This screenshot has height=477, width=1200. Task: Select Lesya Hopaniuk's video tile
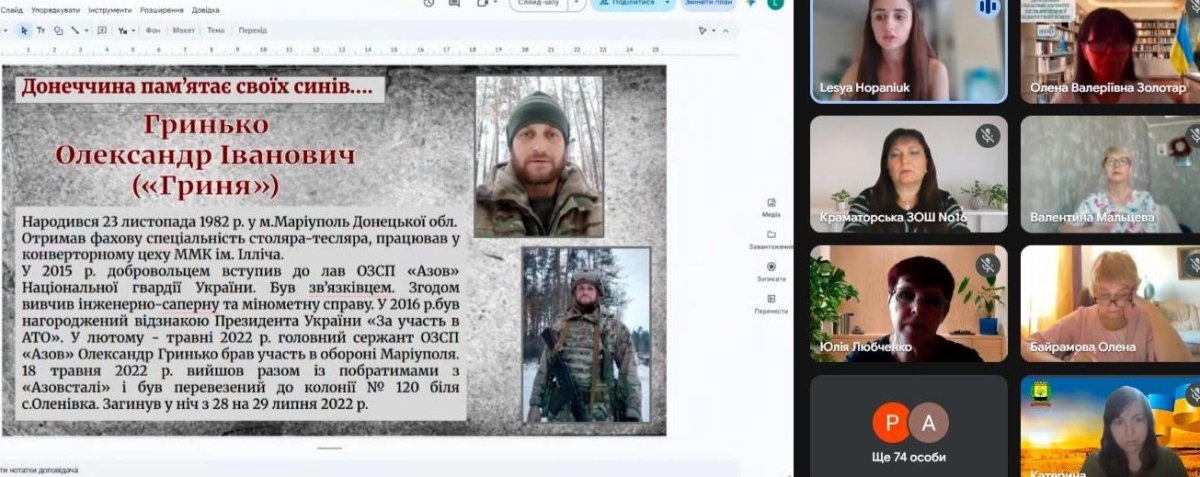coord(908,51)
